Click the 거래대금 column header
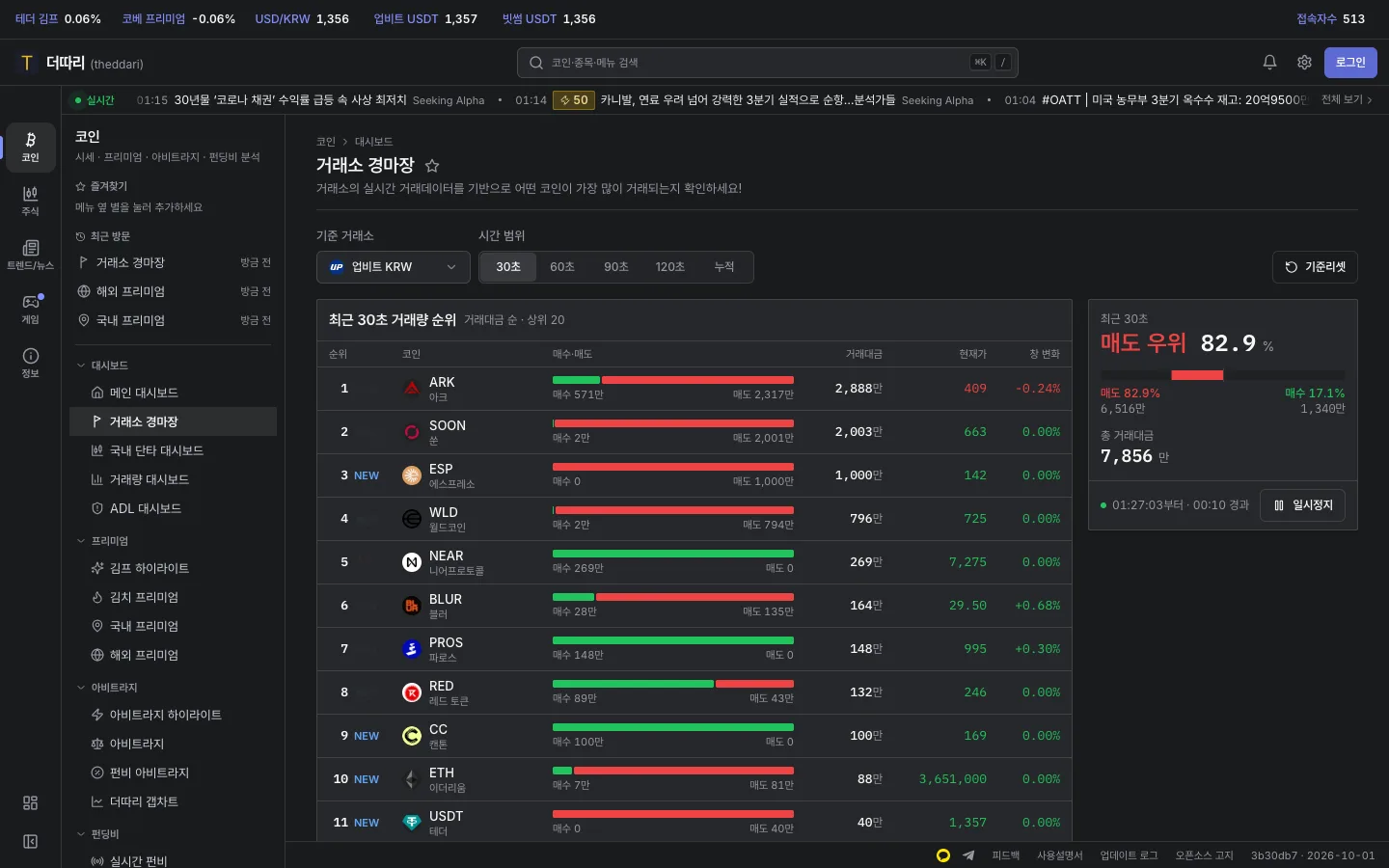Image resolution: width=1389 pixels, height=868 pixels. click(864, 354)
